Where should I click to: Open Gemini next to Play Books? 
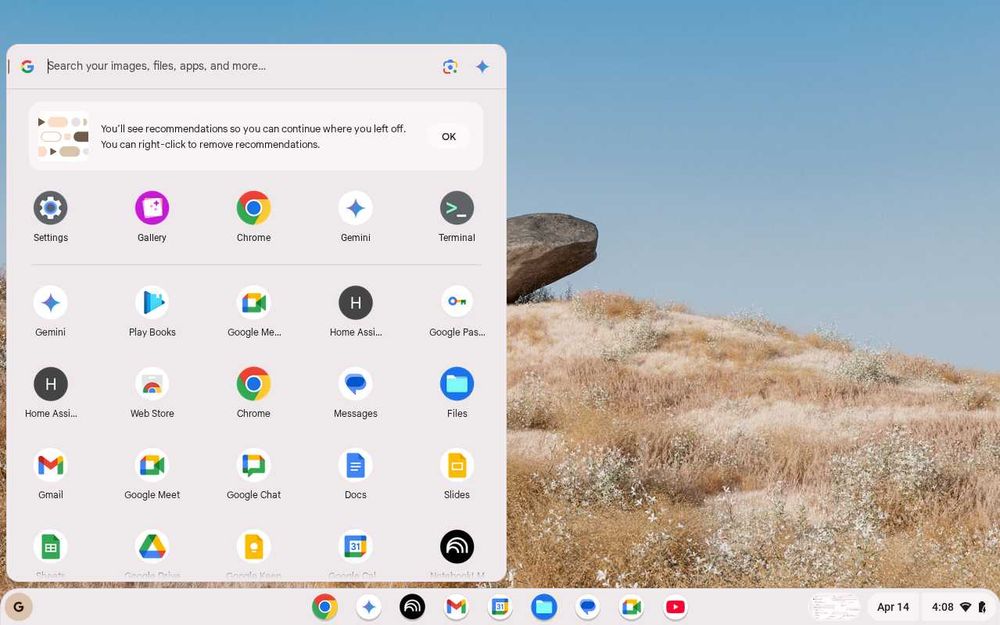[x=50, y=302]
